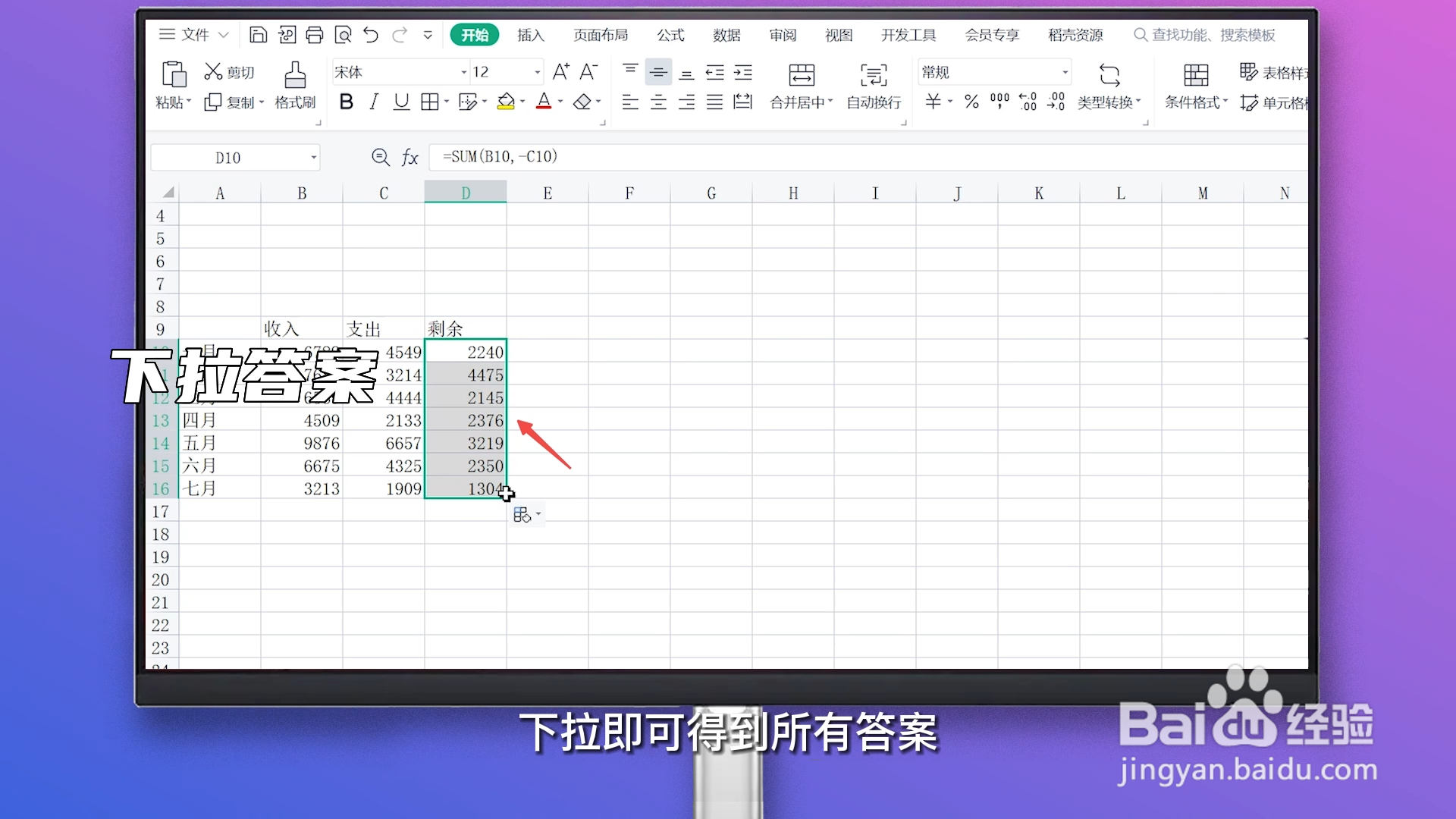Increase indent icon
The width and height of the screenshot is (1456, 819).
(x=743, y=72)
